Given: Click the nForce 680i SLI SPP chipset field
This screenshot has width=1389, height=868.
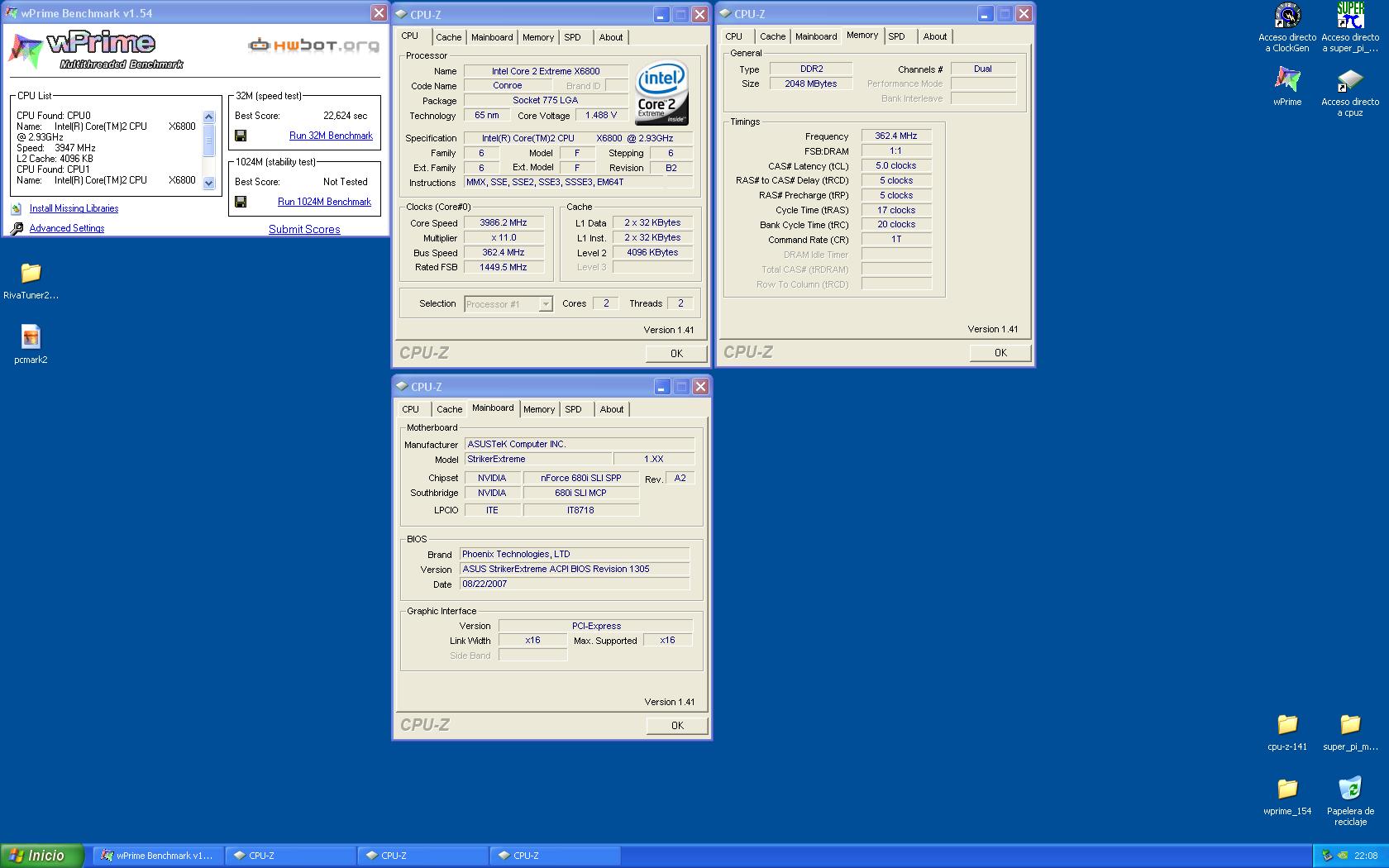Looking at the screenshot, I should pos(581,479).
